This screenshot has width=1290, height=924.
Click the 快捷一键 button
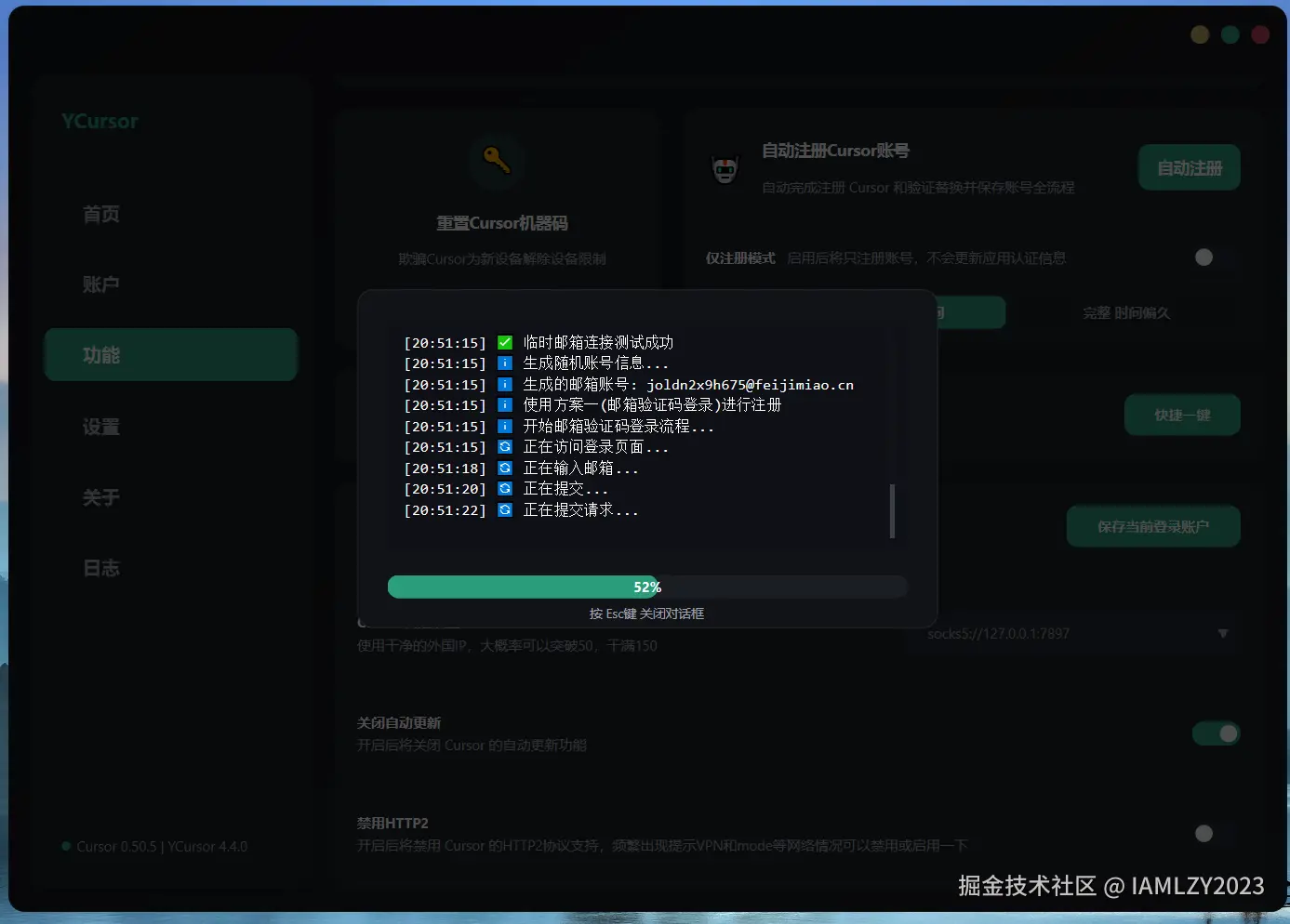[x=1182, y=415]
